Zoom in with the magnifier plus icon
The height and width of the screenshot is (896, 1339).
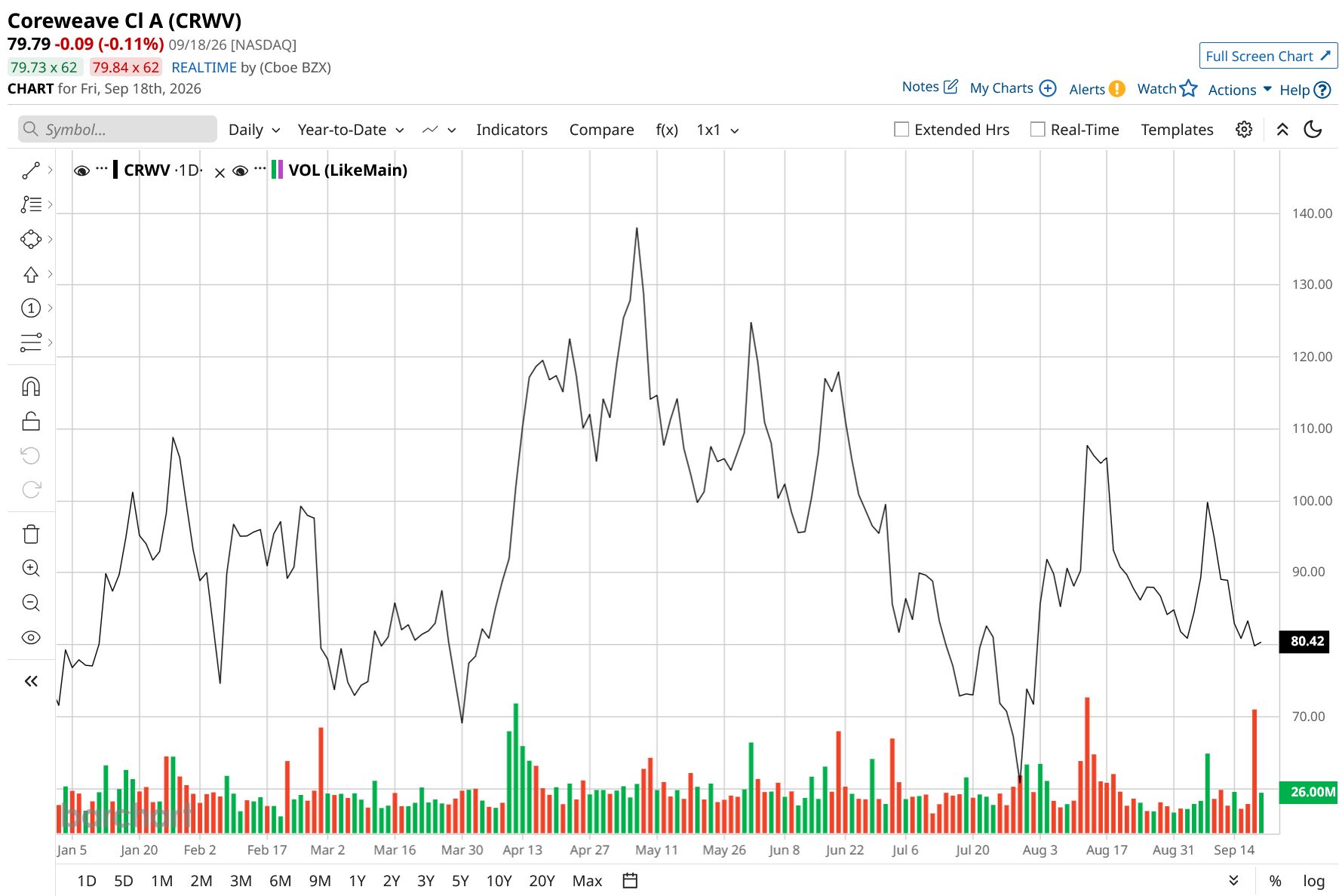pyautogui.click(x=31, y=568)
